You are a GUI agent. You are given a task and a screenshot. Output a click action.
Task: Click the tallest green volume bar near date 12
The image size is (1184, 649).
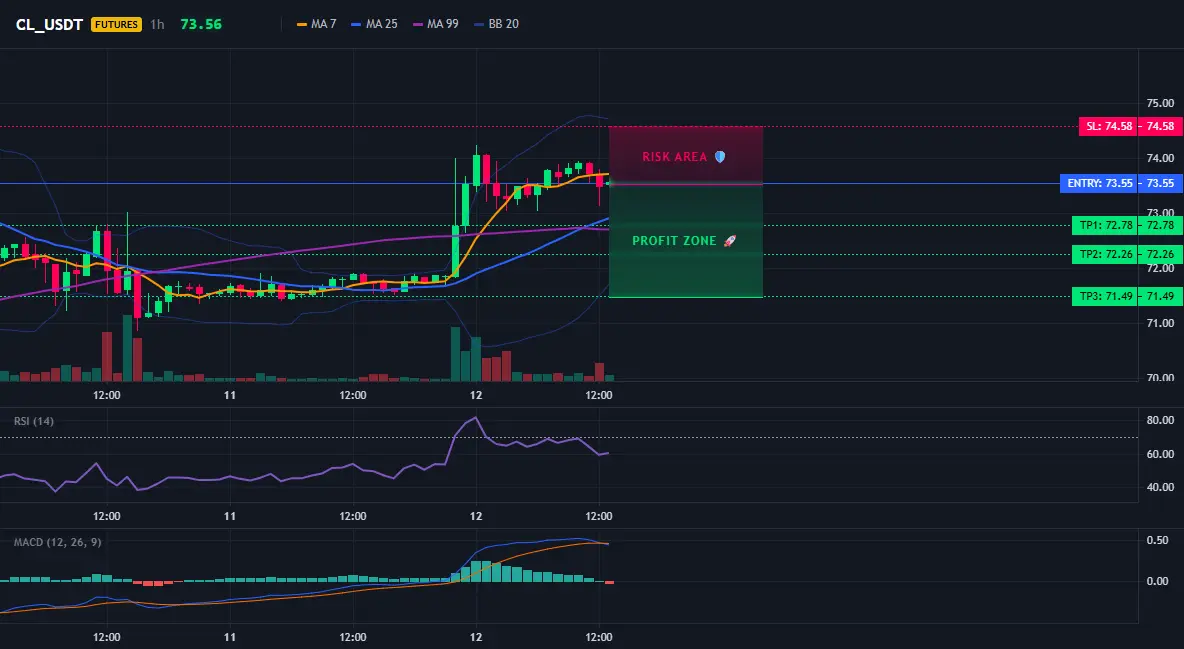pos(455,354)
